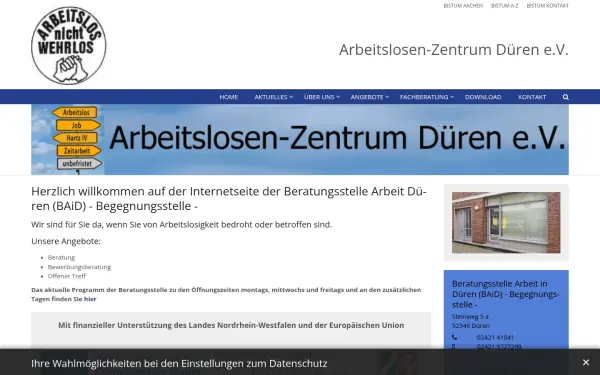Open the ANGEBOTE menu
600x375 pixels.
(367, 97)
